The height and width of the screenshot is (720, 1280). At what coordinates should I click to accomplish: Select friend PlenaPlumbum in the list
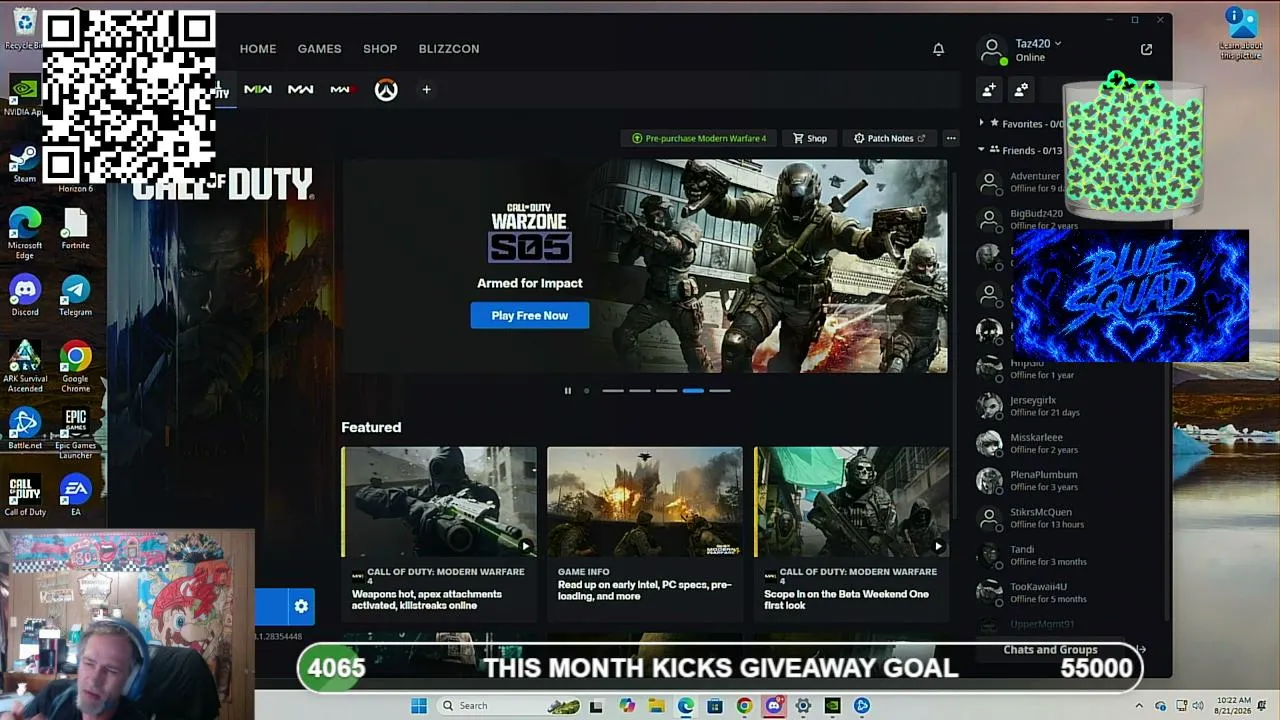(x=1068, y=481)
